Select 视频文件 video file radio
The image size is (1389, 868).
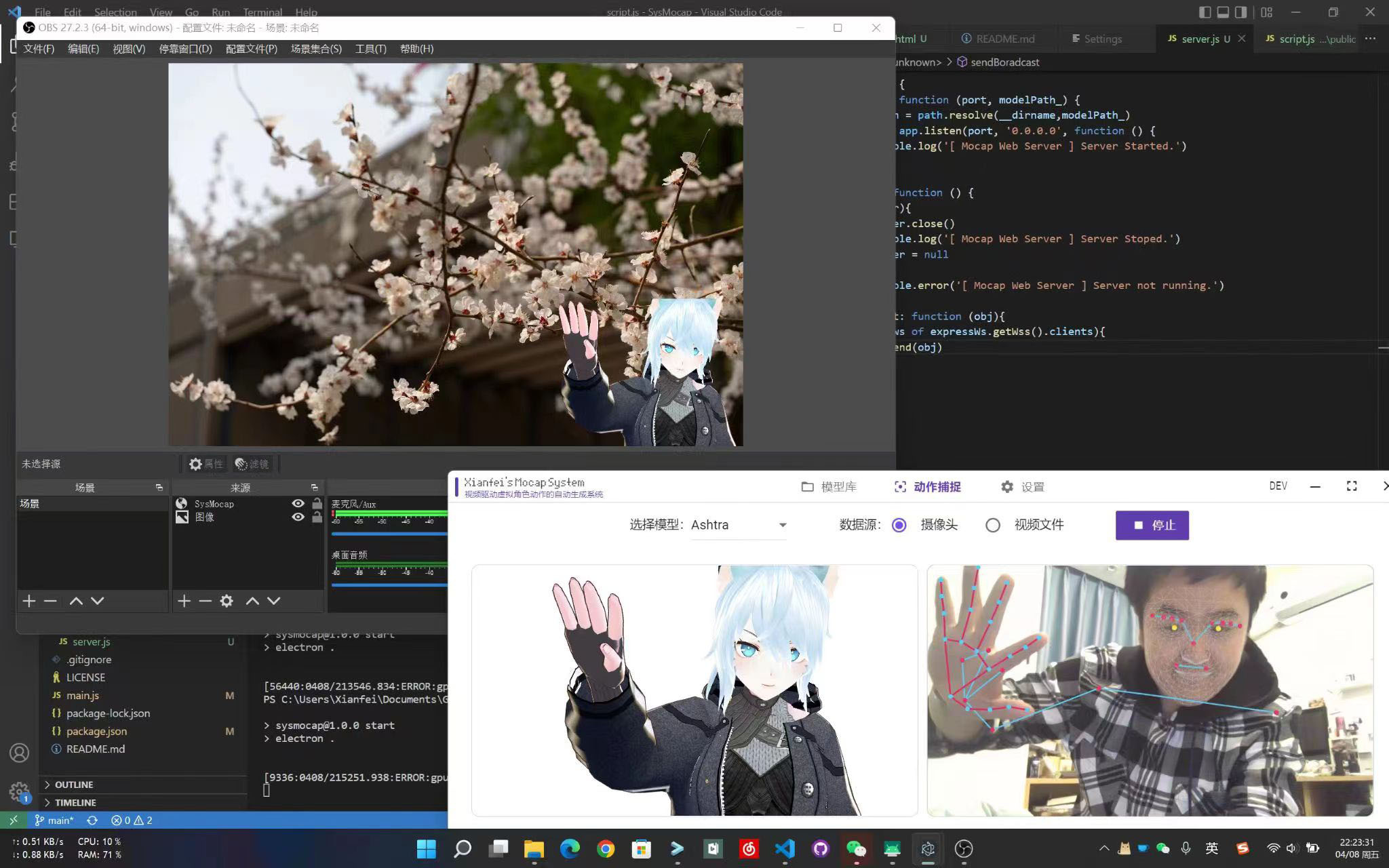(x=993, y=525)
